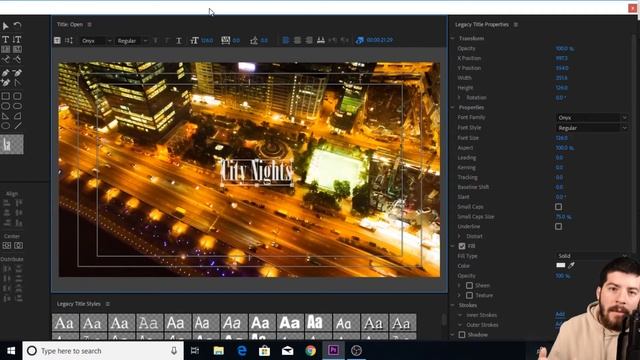Enable the Underline checkbox
Screen dimensions: 640x360
pos(558,227)
